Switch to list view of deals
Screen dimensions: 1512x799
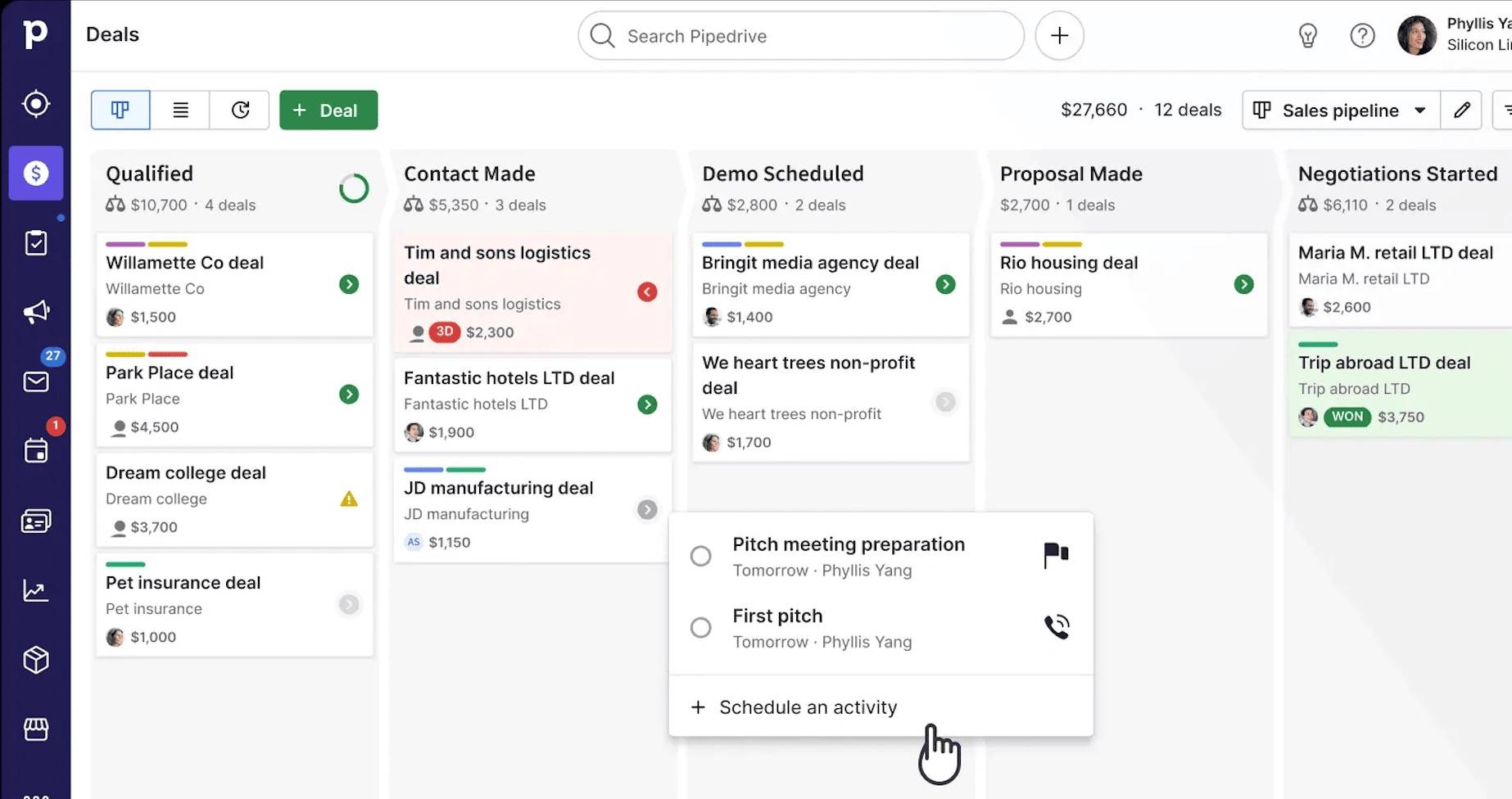click(179, 110)
